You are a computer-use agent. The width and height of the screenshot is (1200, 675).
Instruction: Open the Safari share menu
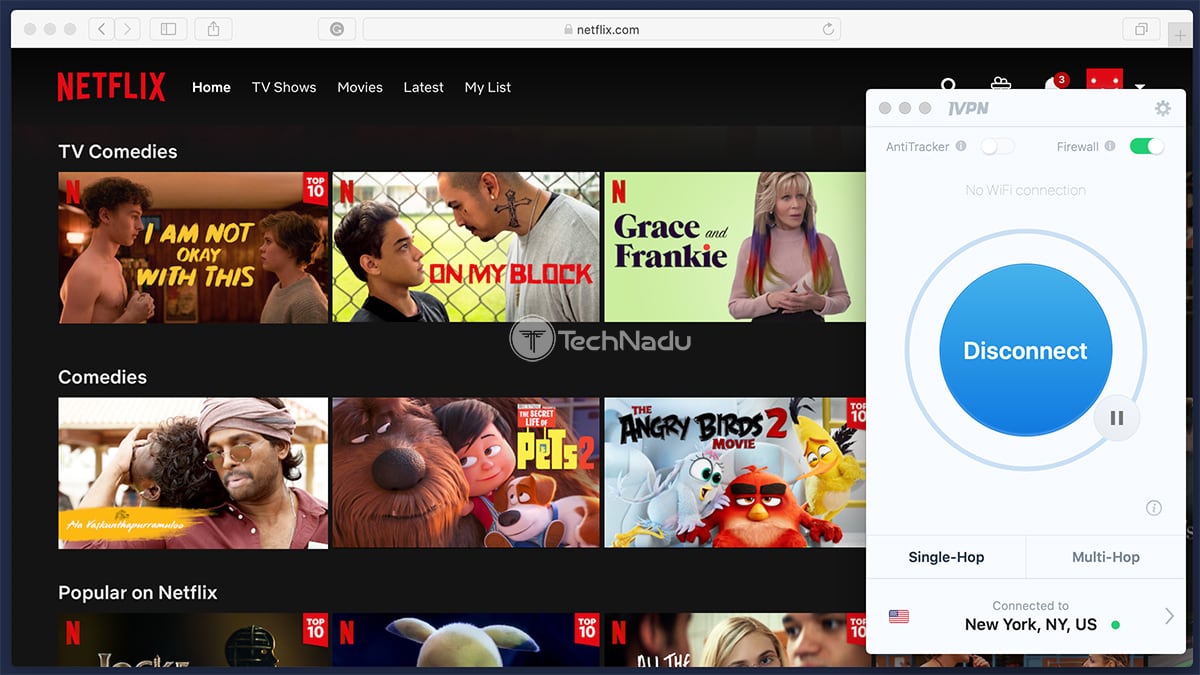pyautogui.click(x=213, y=29)
